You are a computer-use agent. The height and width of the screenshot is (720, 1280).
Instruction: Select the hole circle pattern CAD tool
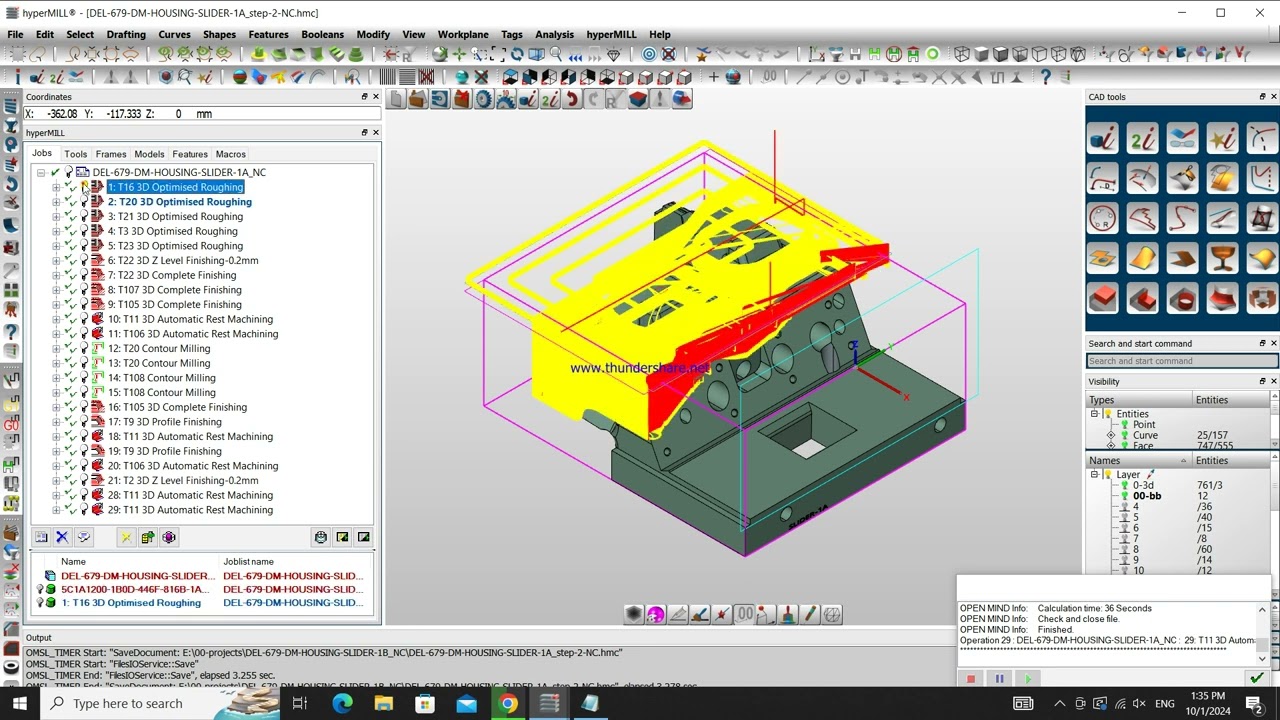click(1103, 218)
